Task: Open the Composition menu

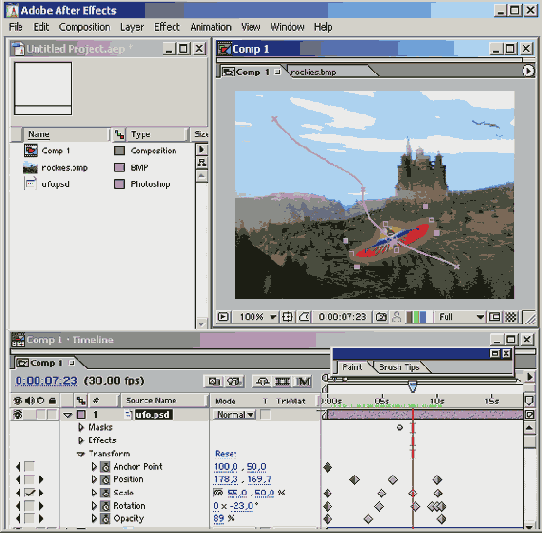Action: point(84,27)
